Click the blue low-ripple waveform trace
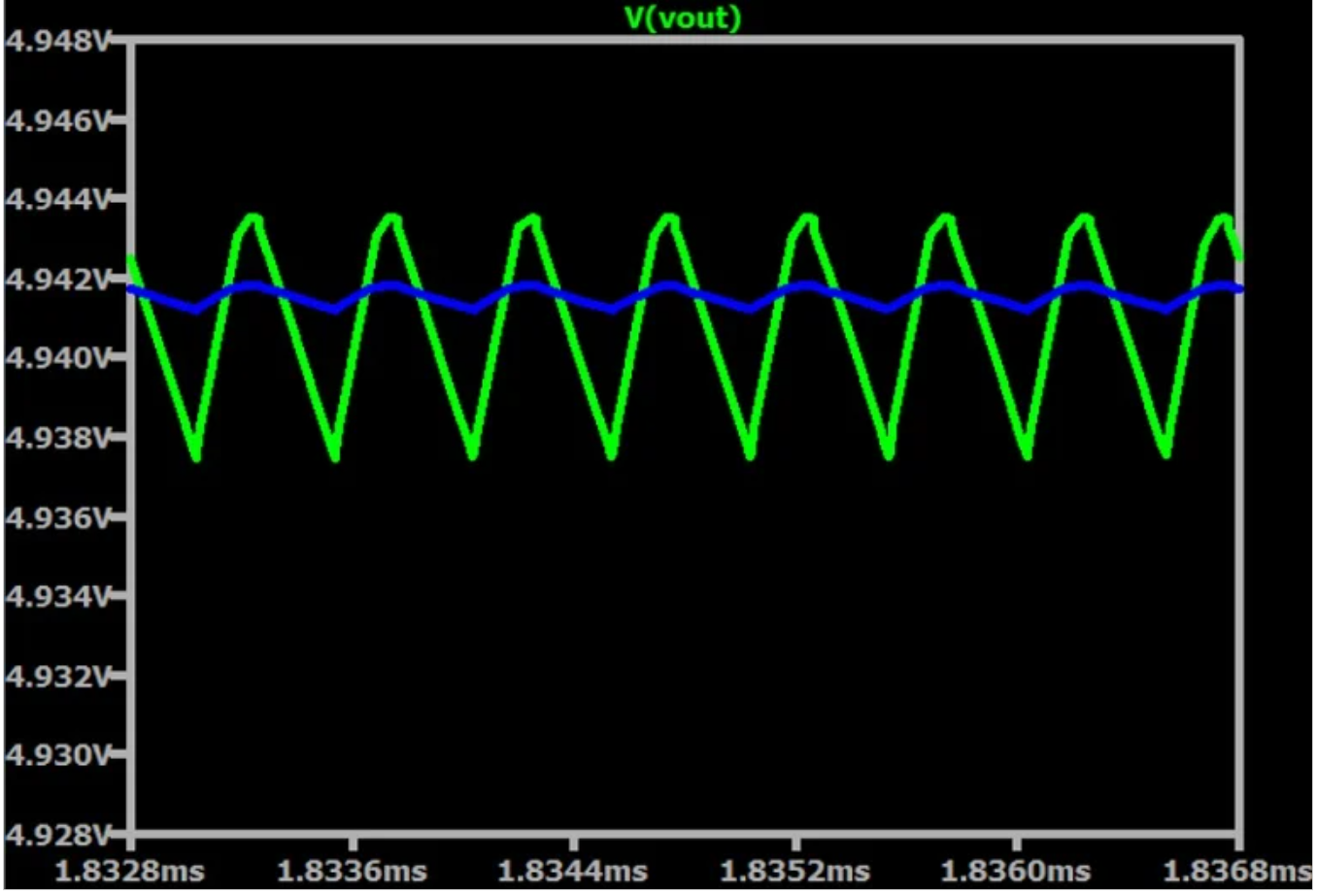Viewport: 1317px width, 896px height. [684, 297]
